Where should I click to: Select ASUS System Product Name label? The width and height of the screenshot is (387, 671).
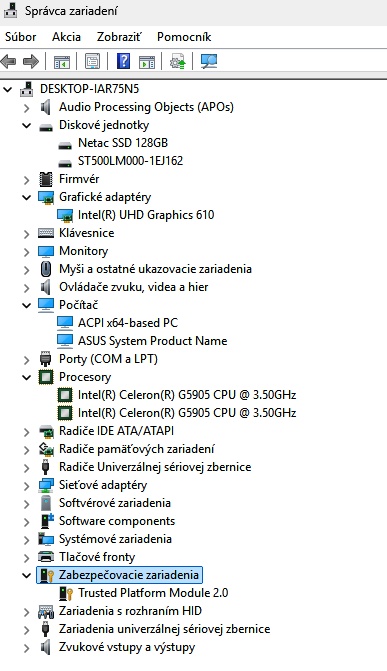pos(152,341)
